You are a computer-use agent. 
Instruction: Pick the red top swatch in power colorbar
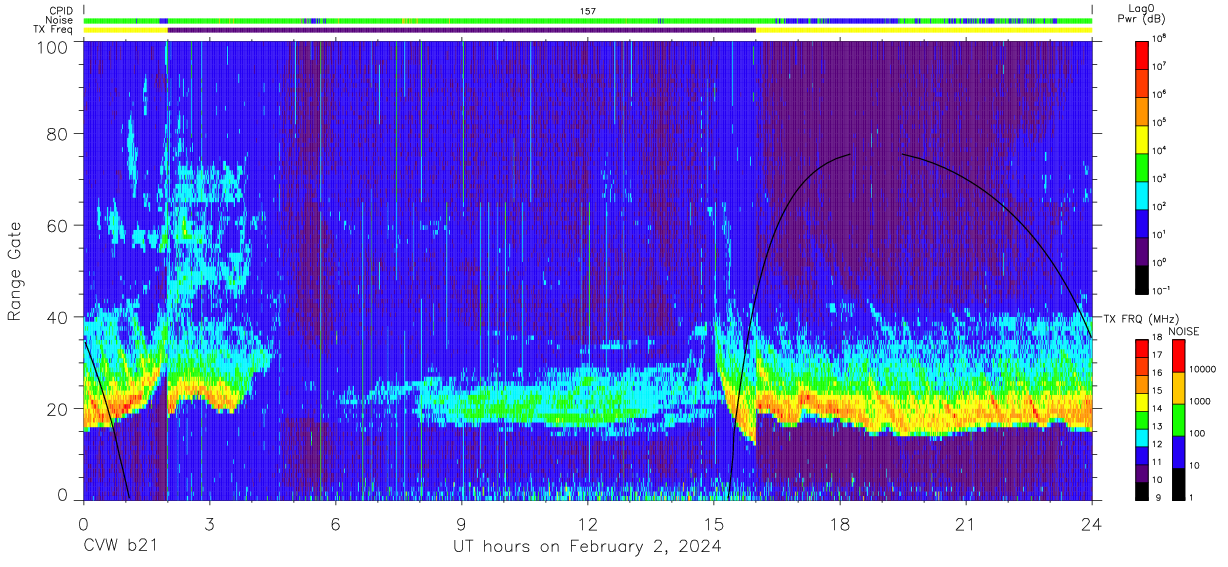tap(1142, 54)
